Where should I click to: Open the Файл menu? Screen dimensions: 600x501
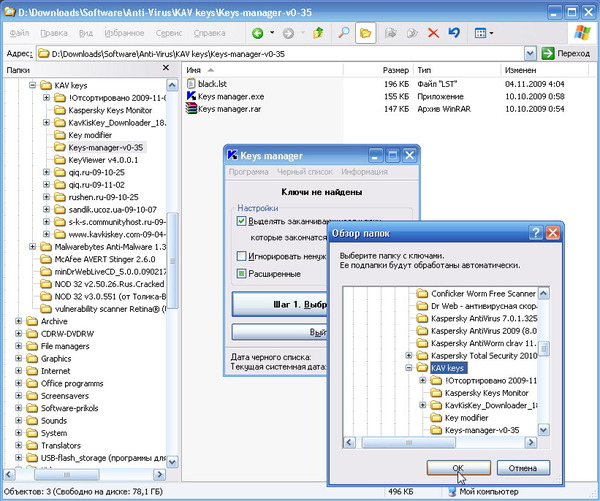(x=19, y=33)
